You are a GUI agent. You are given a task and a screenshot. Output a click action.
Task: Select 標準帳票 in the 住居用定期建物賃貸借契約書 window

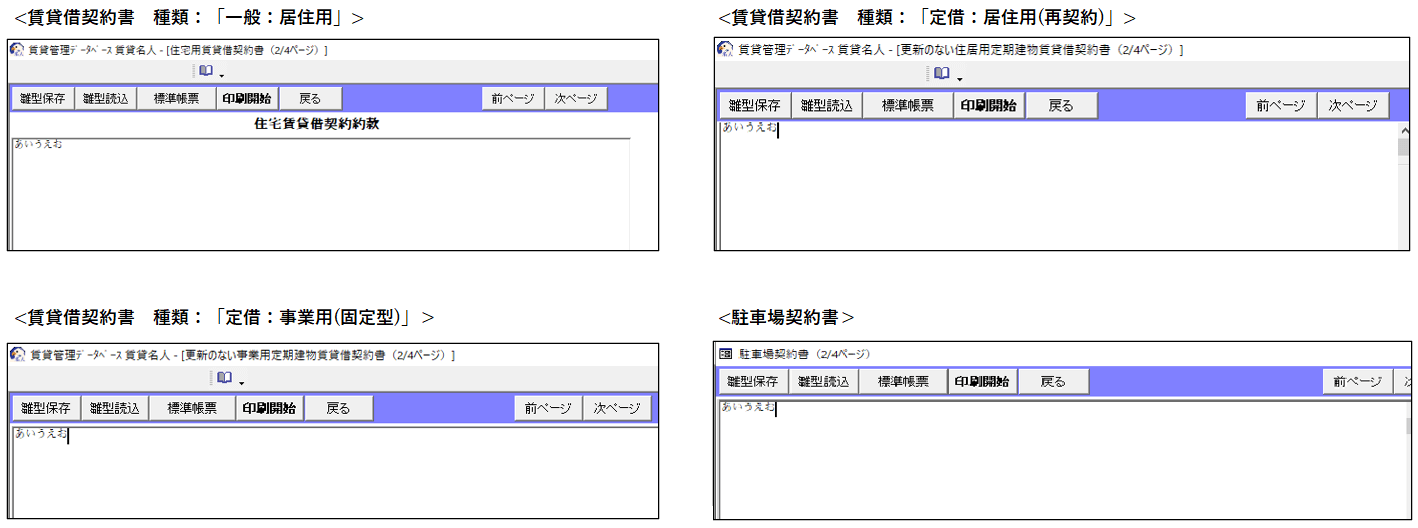coord(907,106)
